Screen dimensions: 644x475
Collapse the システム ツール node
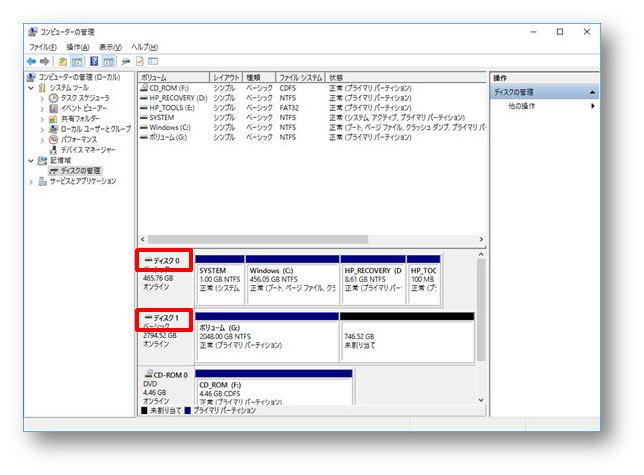pos(31,88)
